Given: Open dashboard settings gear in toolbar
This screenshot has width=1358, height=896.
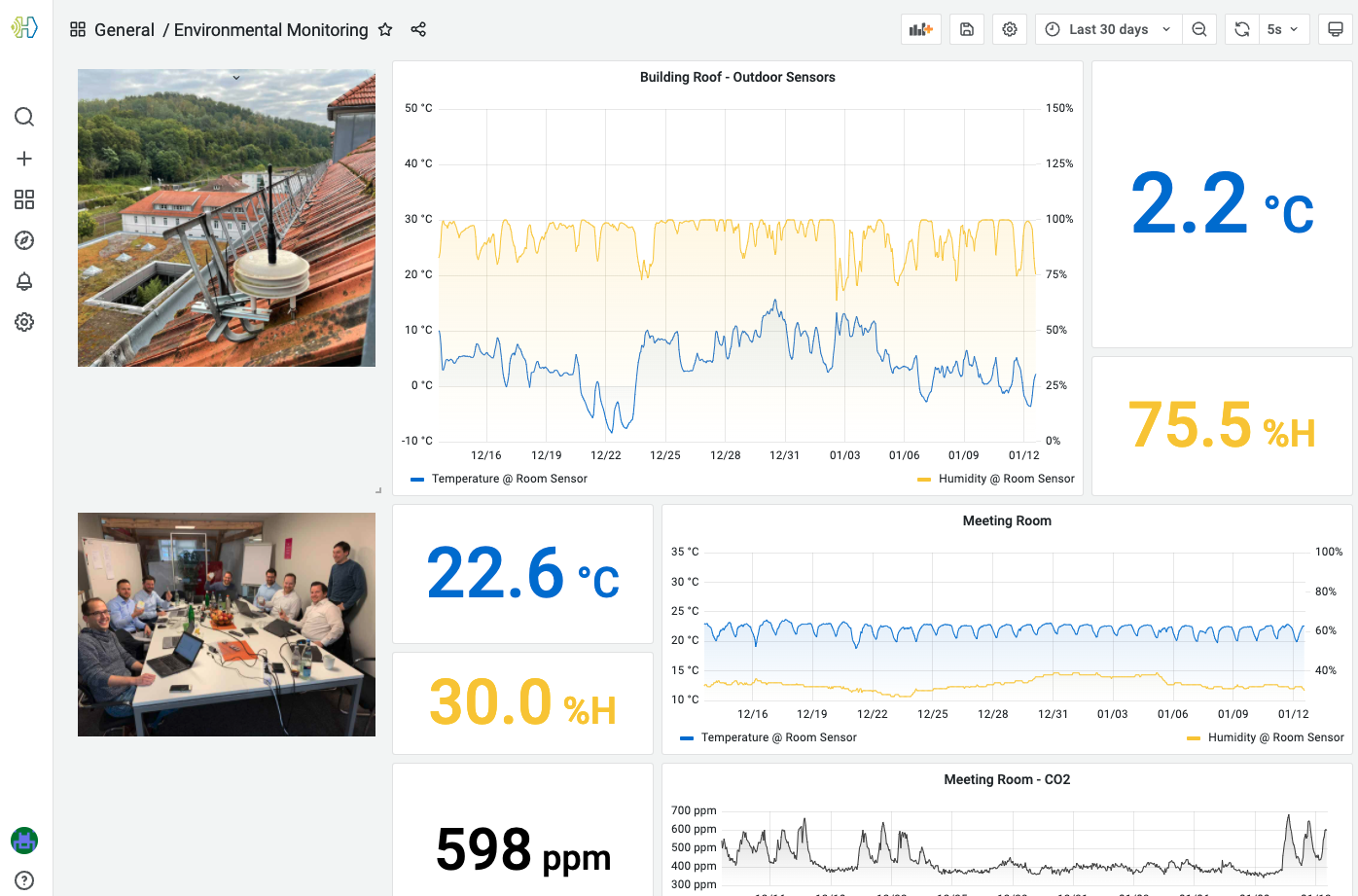Looking at the screenshot, I should tap(1010, 29).
